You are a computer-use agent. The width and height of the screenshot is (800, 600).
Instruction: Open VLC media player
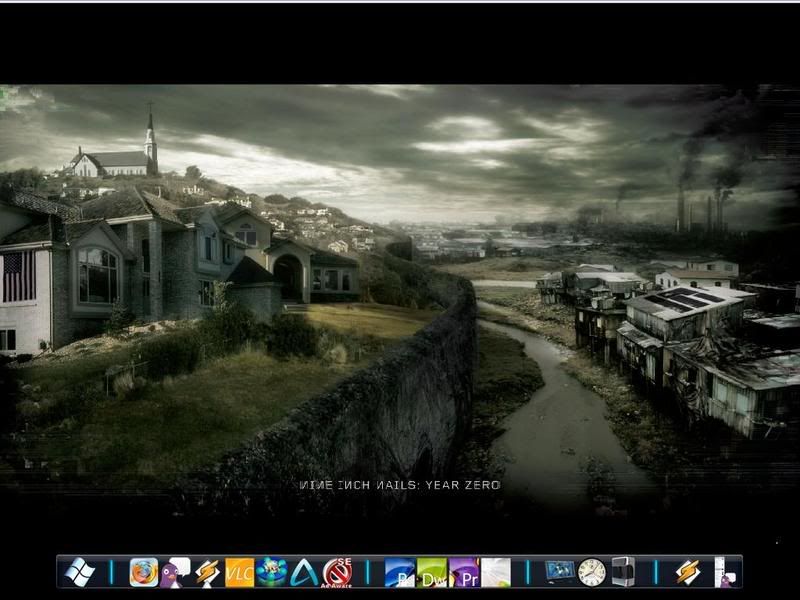(240, 572)
